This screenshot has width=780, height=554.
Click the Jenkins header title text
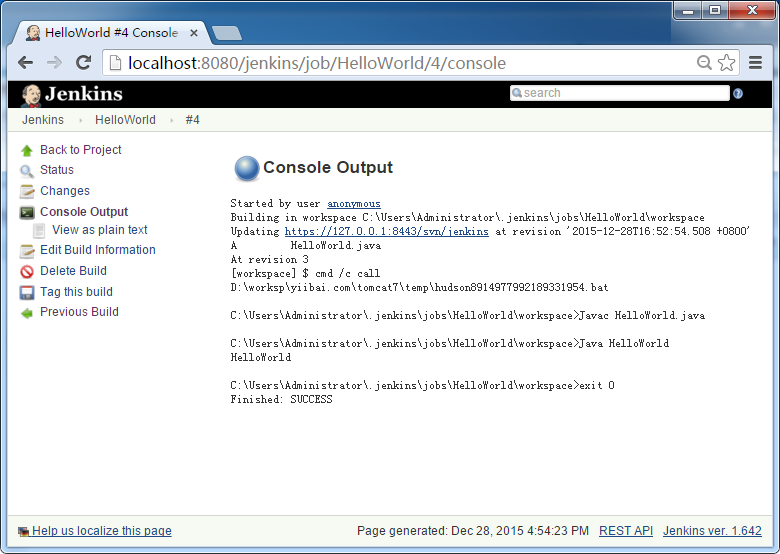pyautogui.click(x=84, y=93)
